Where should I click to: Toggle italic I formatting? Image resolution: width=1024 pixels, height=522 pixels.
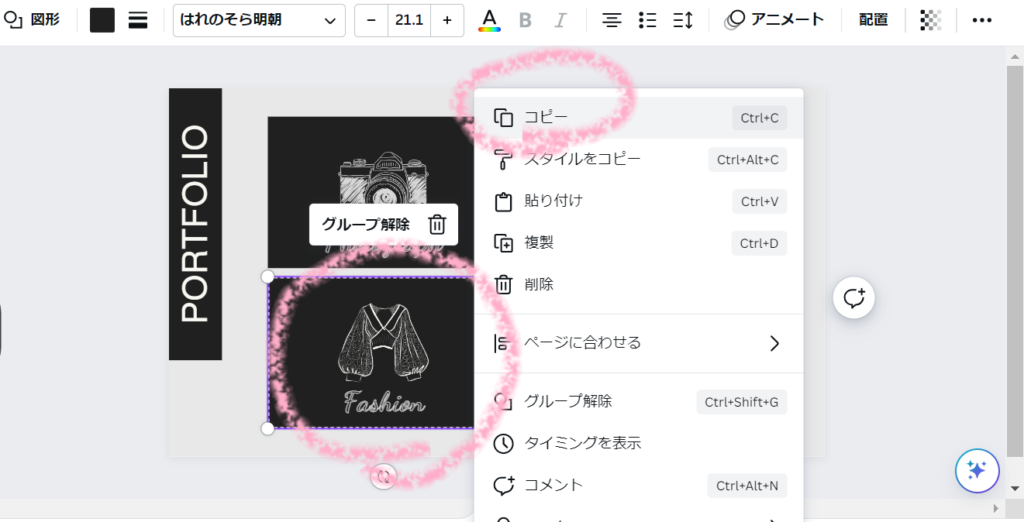[560, 20]
